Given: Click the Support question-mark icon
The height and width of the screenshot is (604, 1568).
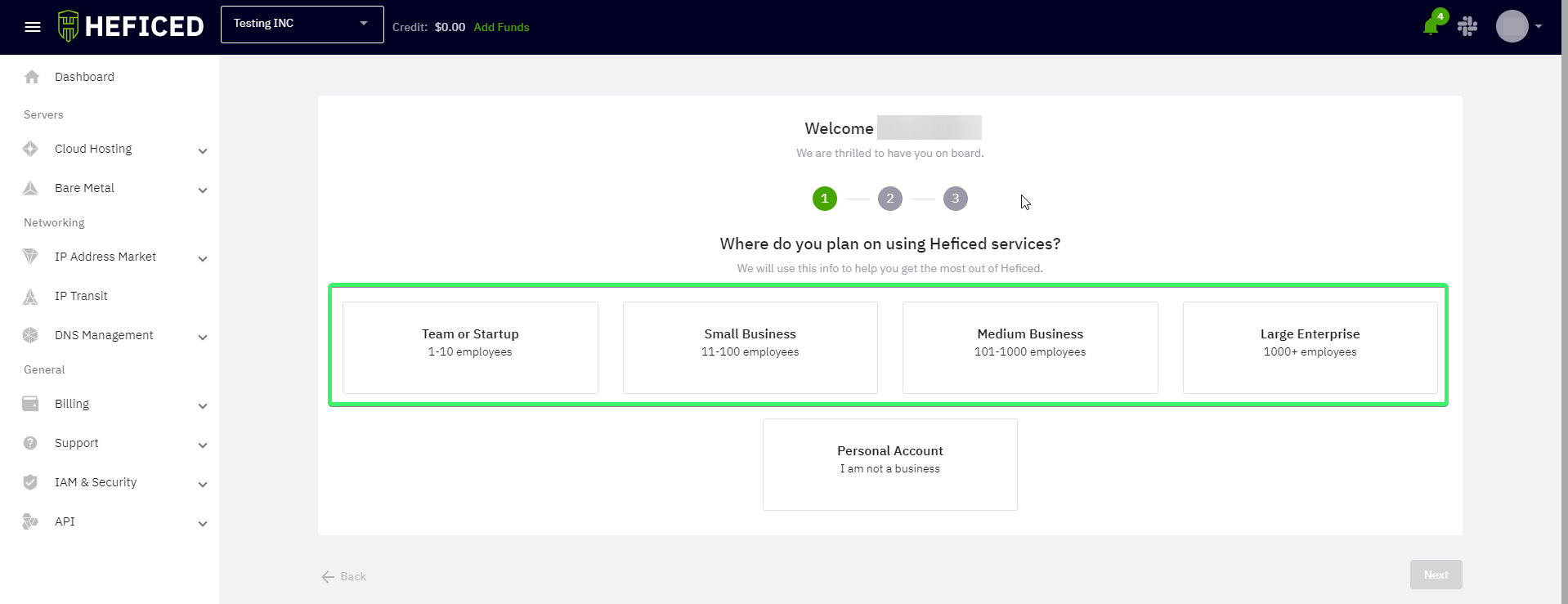Looking at the screenshot, I should click(30, 443).
